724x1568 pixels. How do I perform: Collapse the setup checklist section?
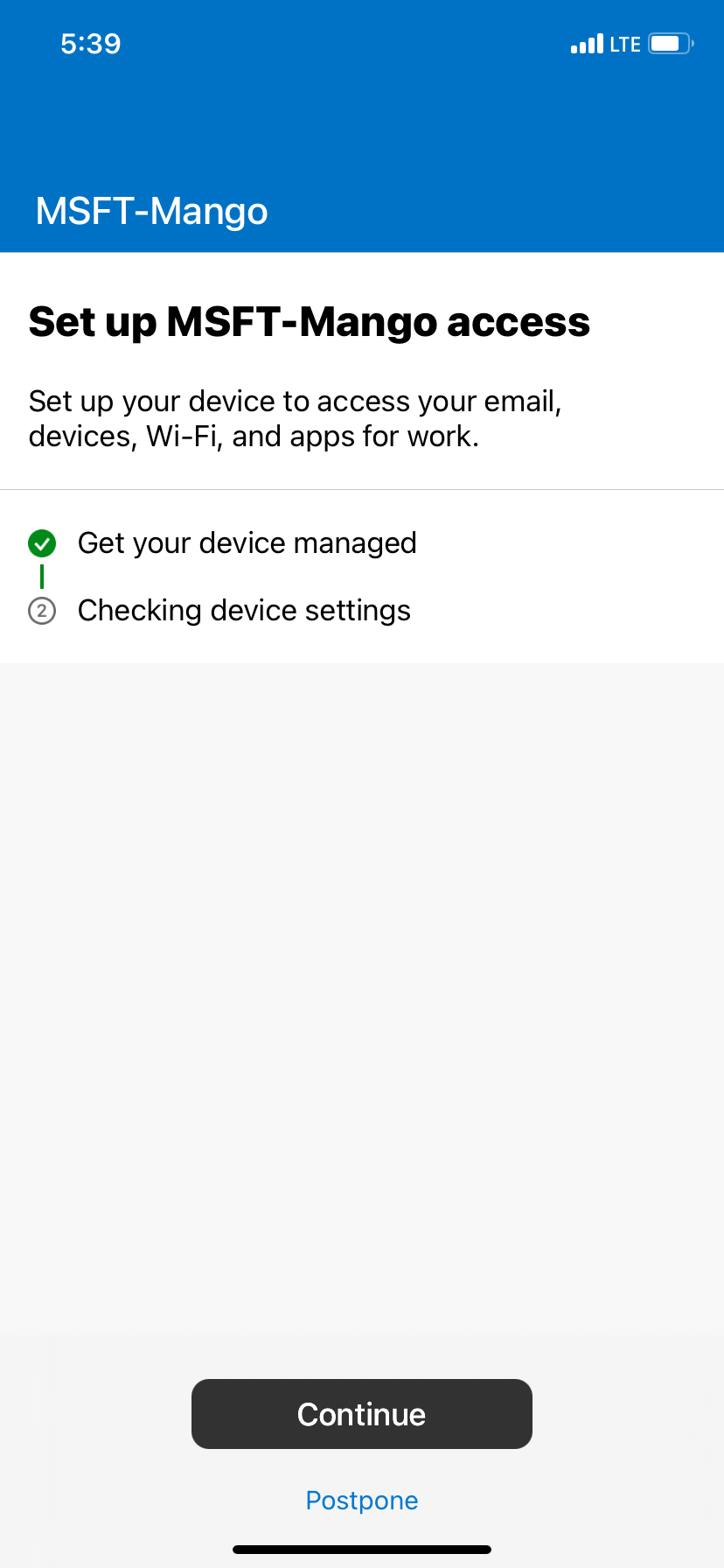[362, 576]
